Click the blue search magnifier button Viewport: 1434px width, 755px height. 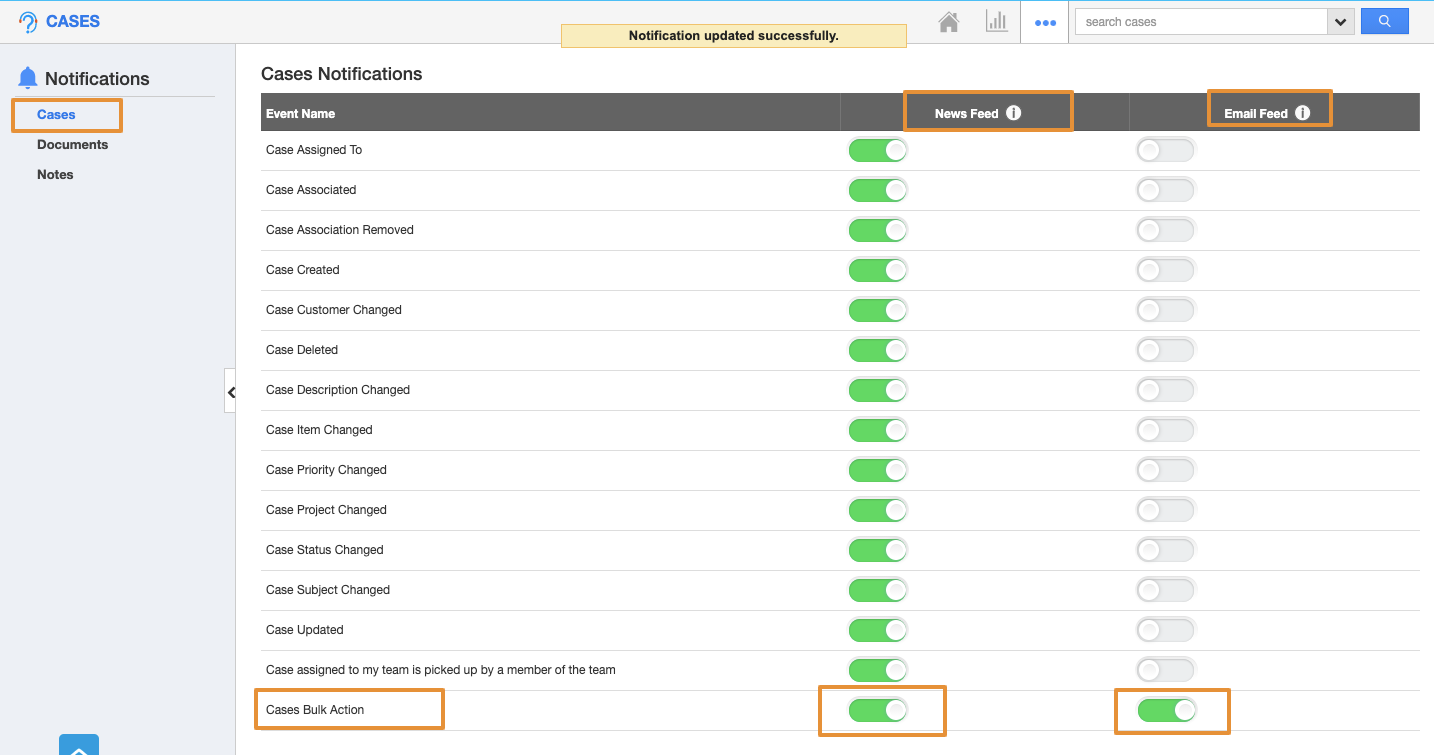[x=1384, y=21]
